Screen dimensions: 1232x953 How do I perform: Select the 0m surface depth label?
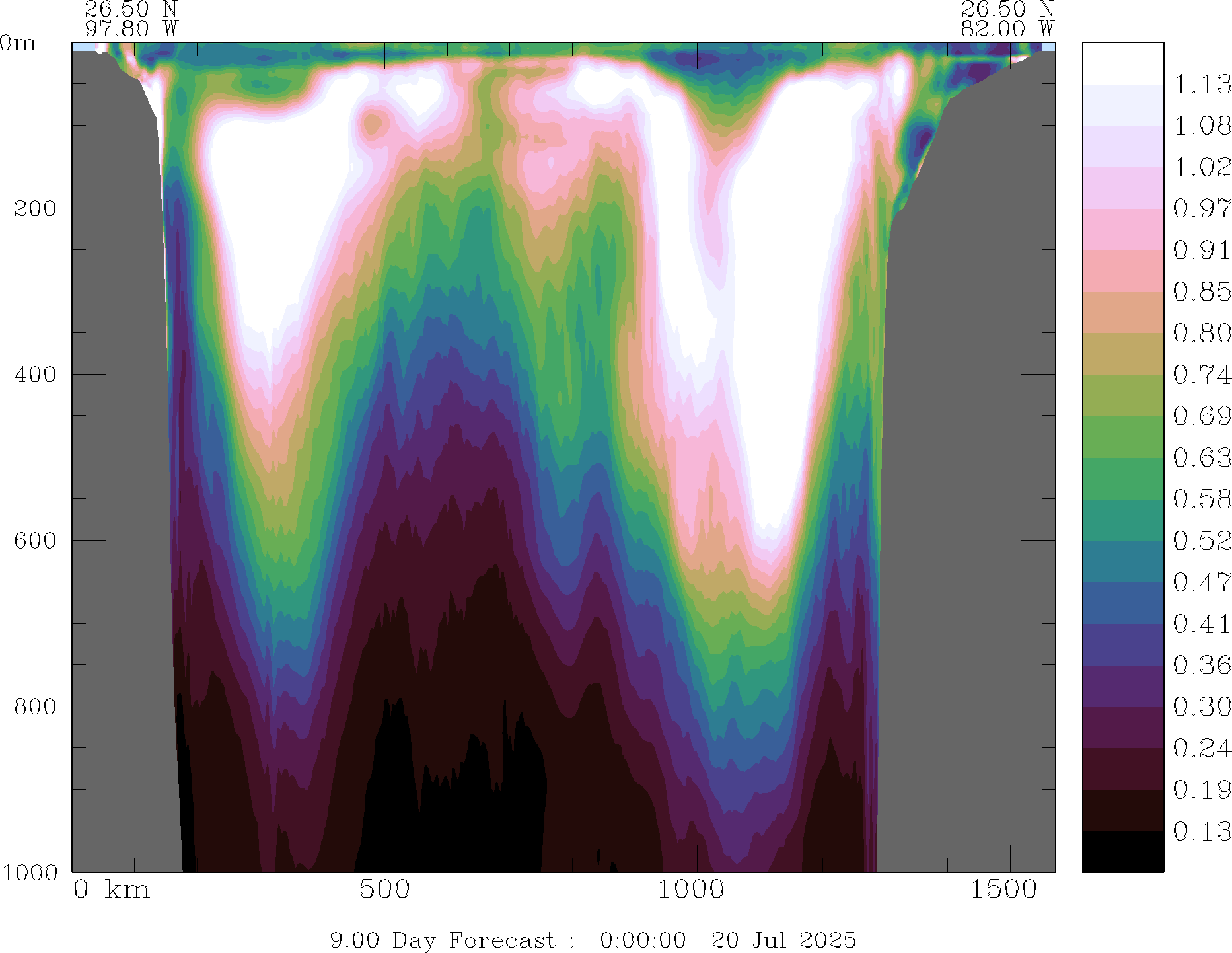(18, 44)
